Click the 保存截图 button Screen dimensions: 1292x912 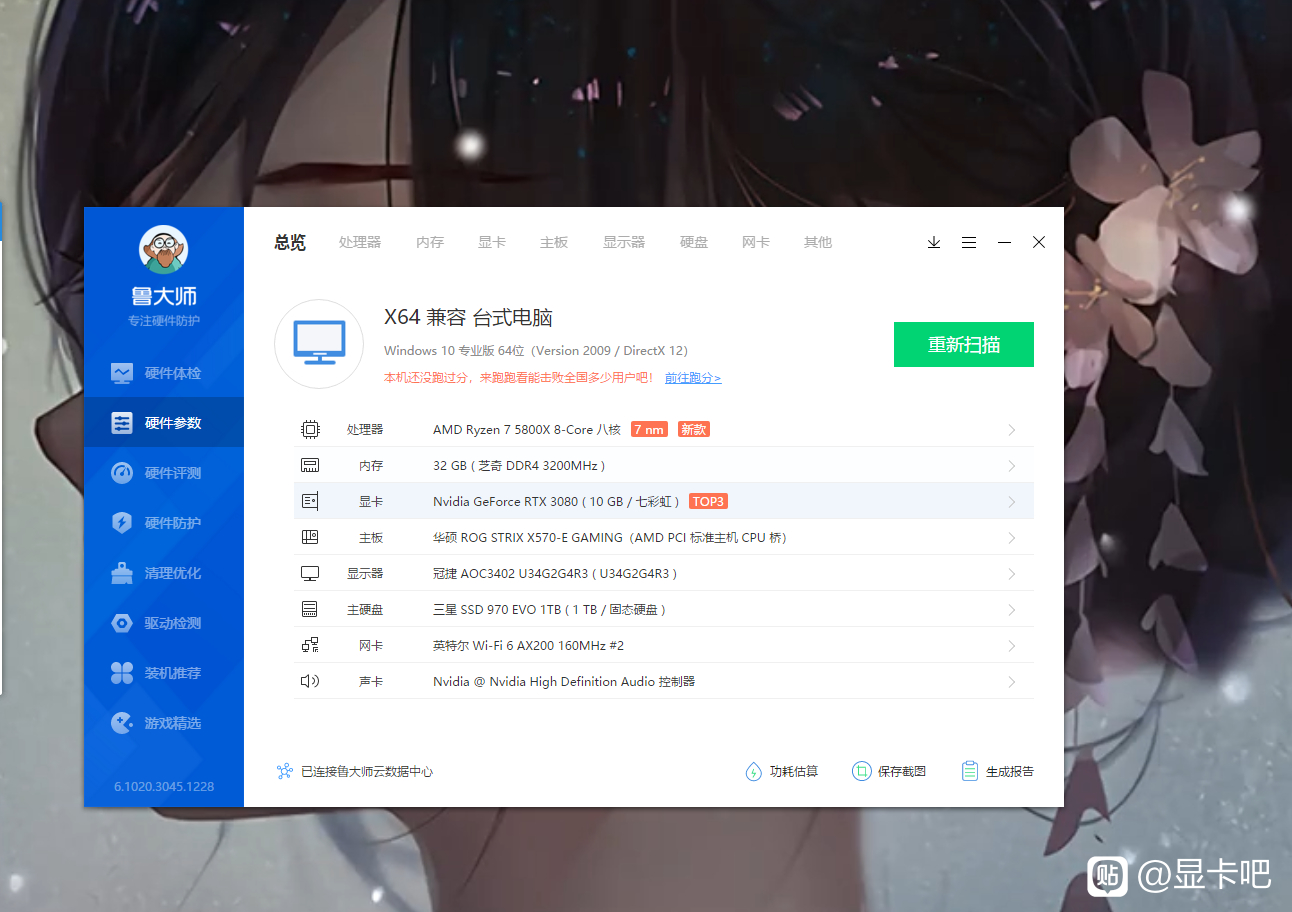coord(889,771)
